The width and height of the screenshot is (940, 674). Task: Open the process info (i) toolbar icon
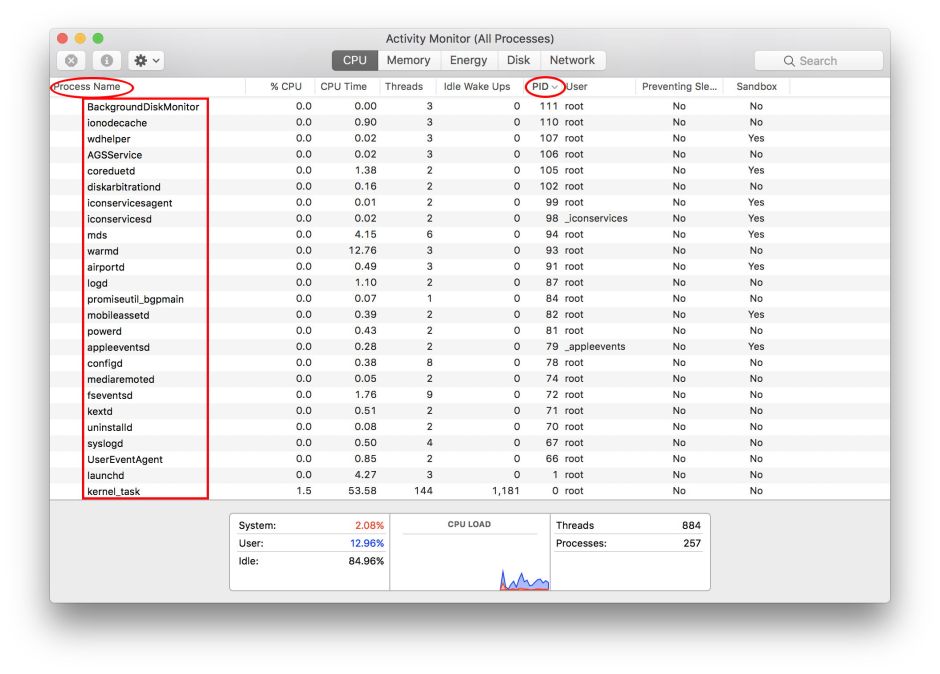tap(107, 61)
